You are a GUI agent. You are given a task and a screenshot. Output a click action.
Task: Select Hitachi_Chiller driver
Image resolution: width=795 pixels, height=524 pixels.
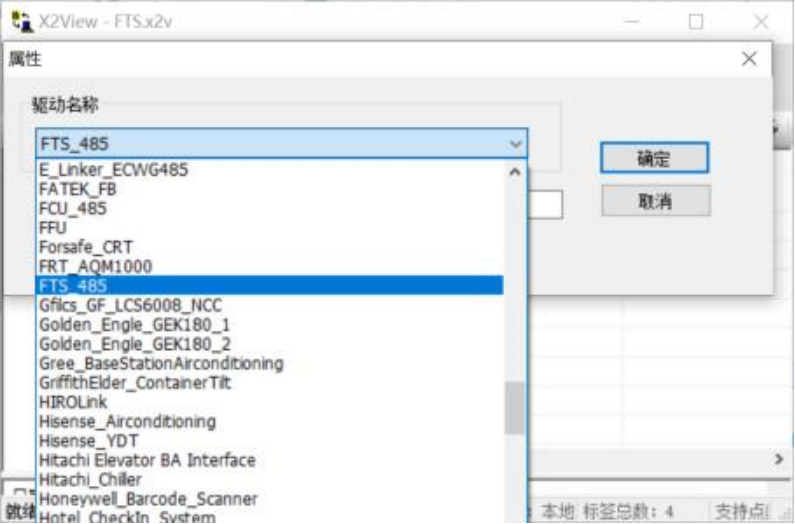[x=270, y=479]
